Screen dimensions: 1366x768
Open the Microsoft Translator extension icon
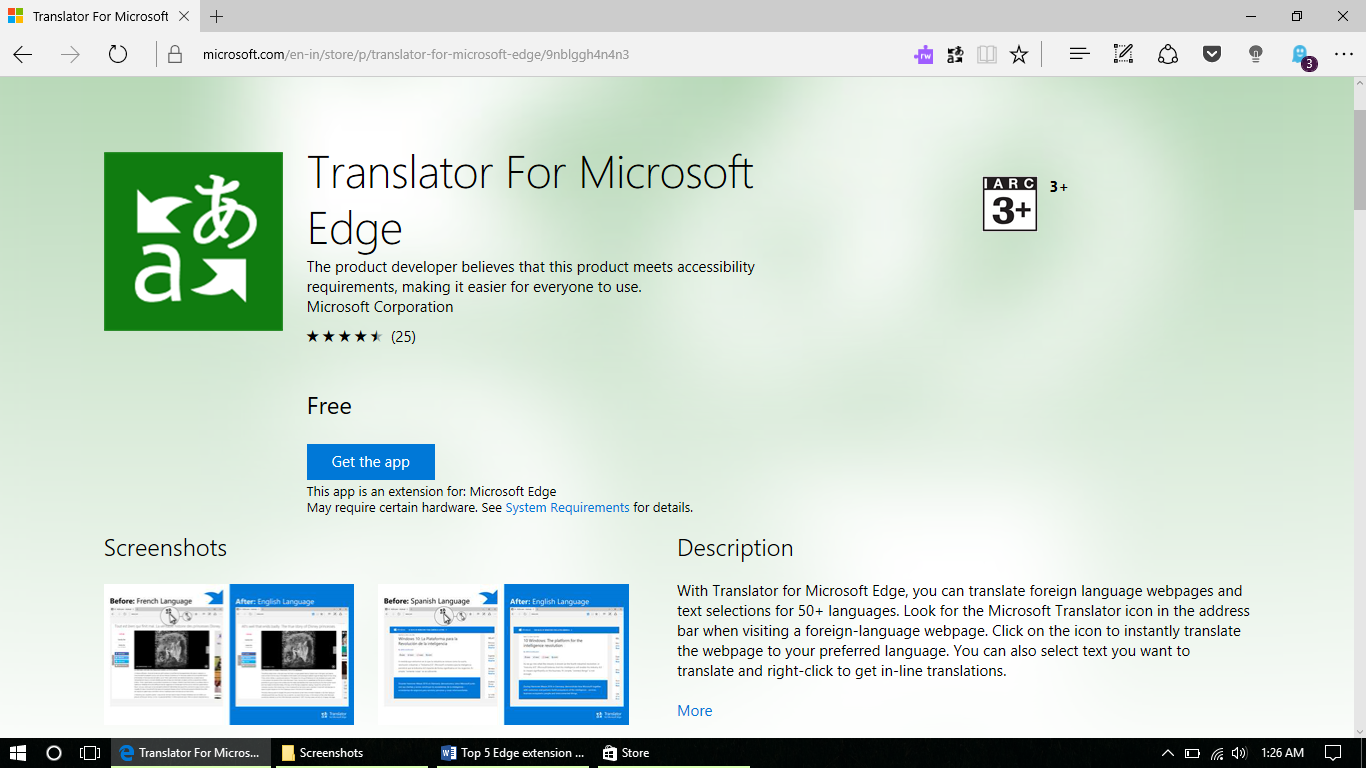click(954, 54)
